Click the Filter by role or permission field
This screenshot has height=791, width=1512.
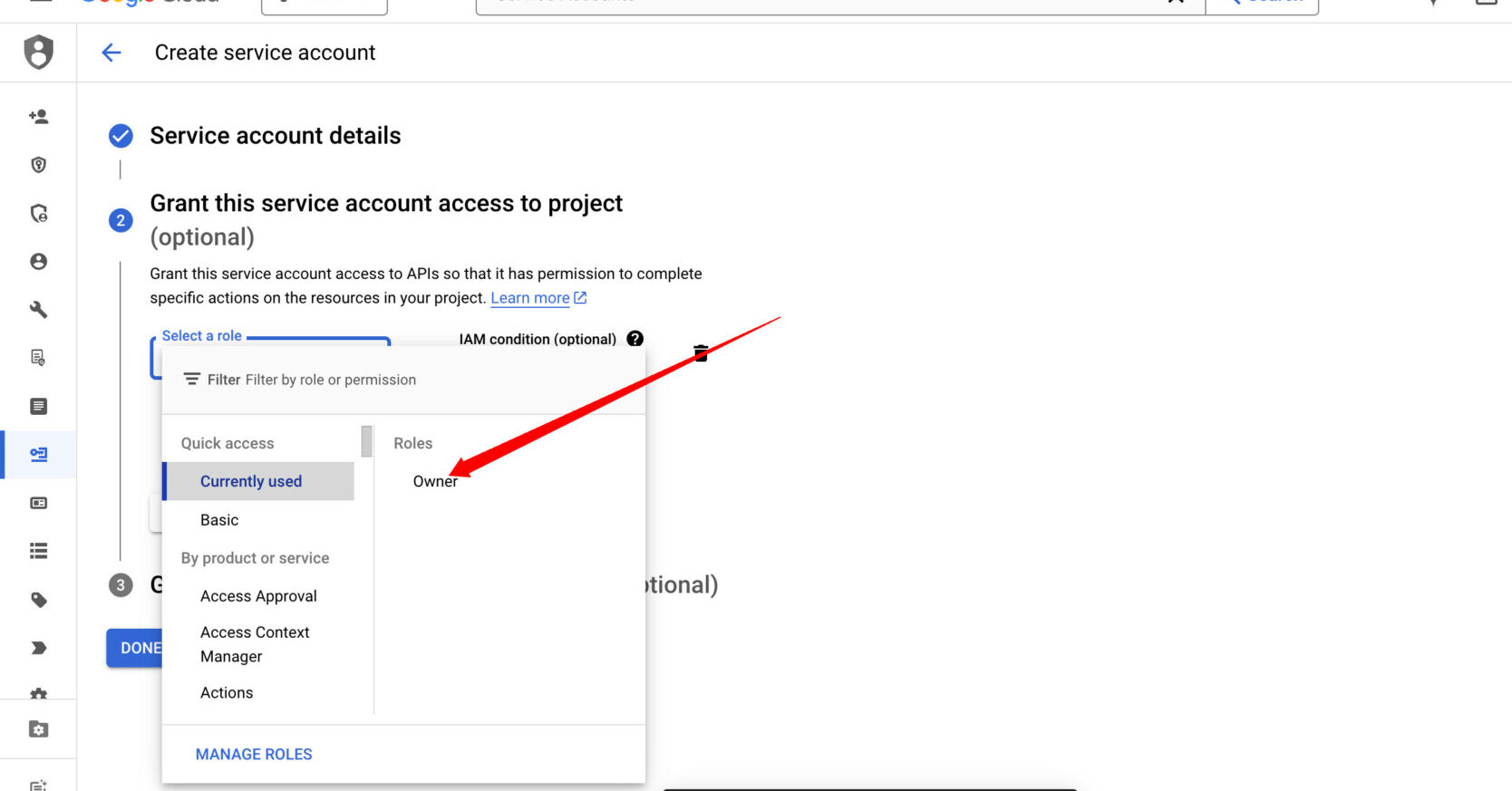tap(330, 380)
